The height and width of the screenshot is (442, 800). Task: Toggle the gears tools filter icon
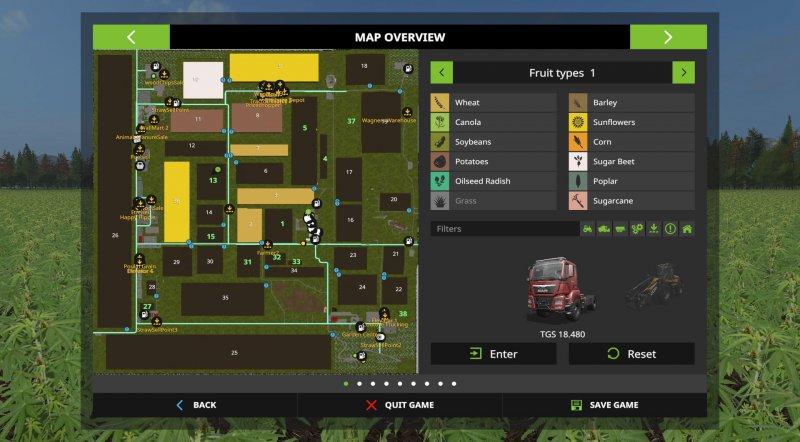tap(637, 229)
